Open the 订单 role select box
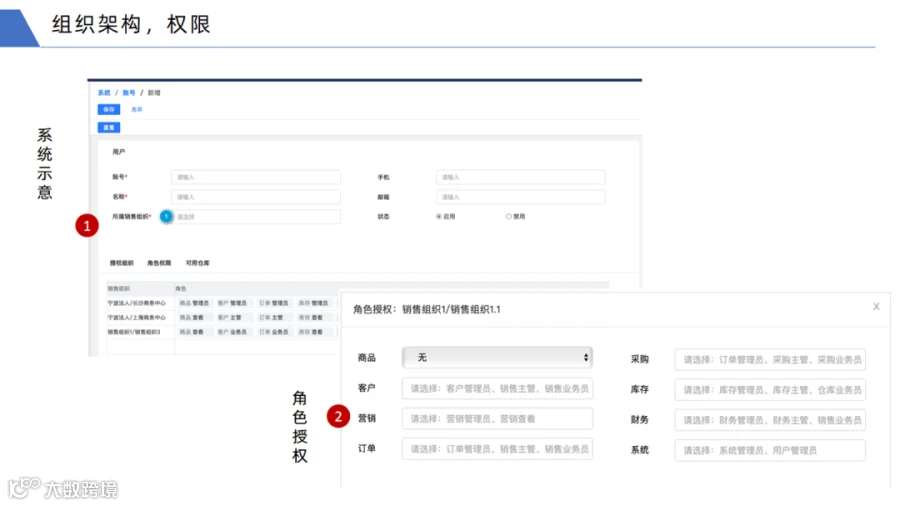The image size is (900, 506). [x=497, y=449]
